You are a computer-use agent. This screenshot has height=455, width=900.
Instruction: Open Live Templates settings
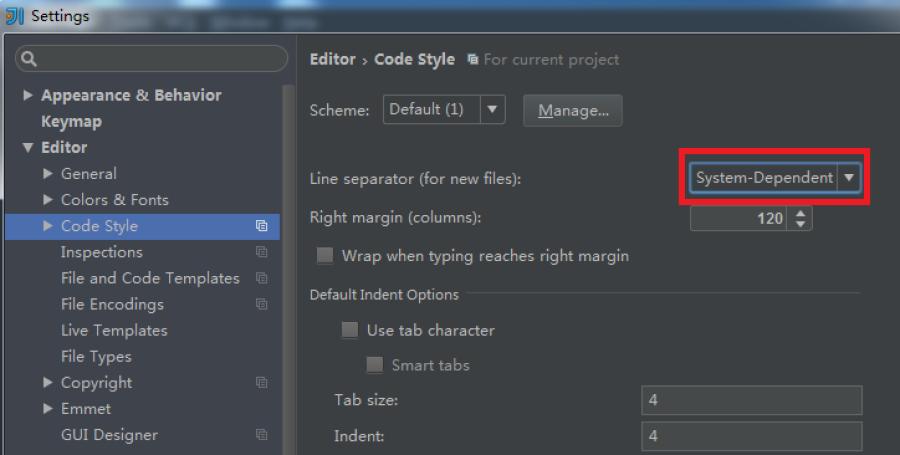(114, 330)
